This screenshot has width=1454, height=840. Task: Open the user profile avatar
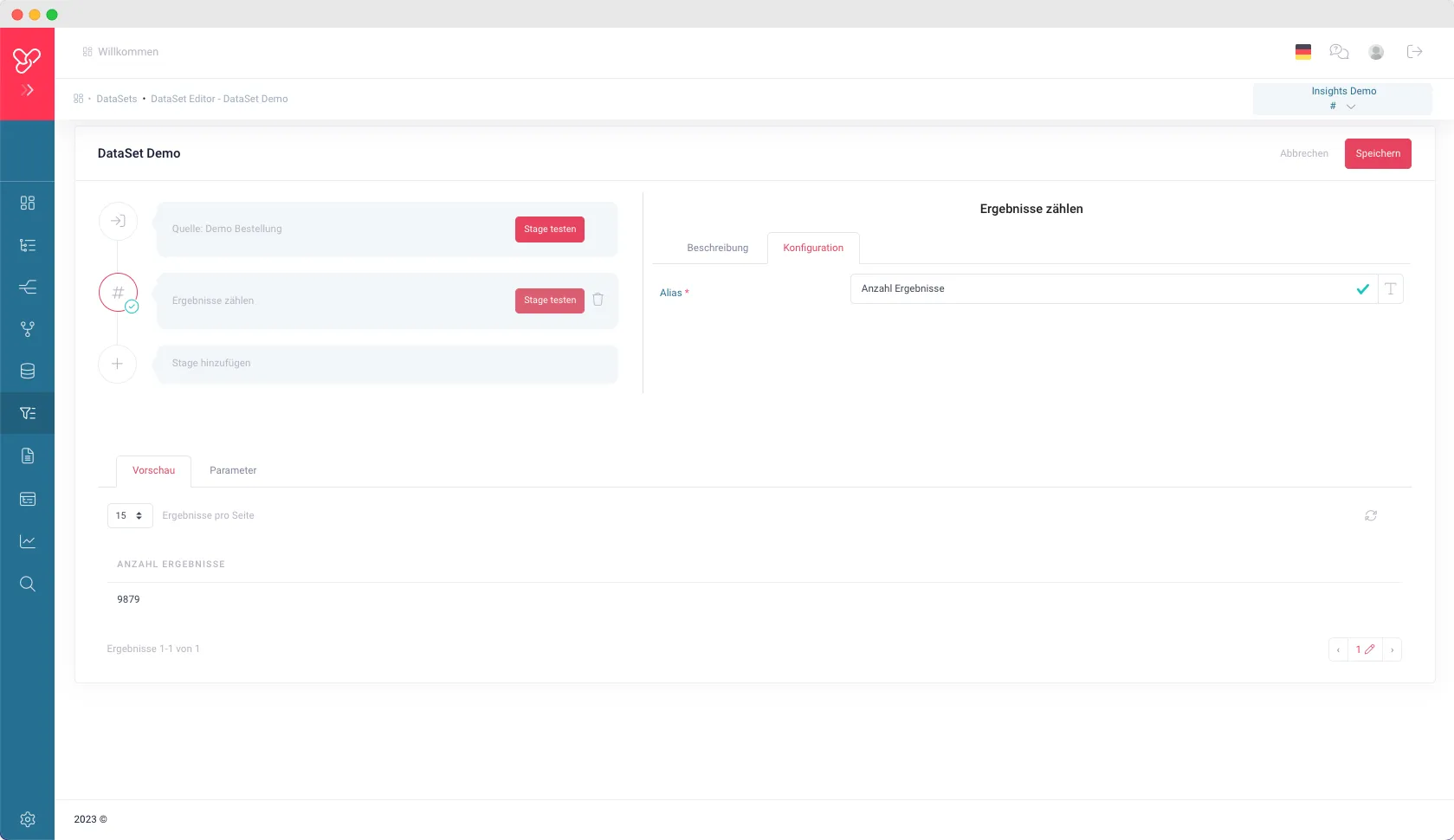(1376, 52)
